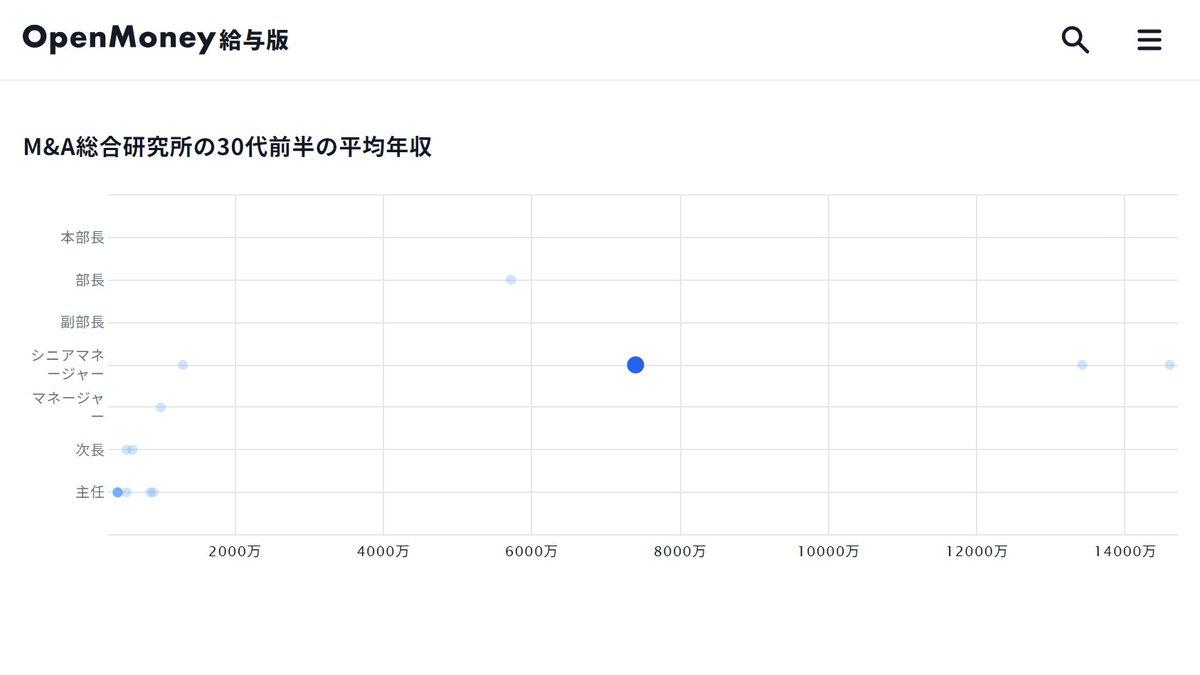Click the 次長 axis label

pos(90,450)
